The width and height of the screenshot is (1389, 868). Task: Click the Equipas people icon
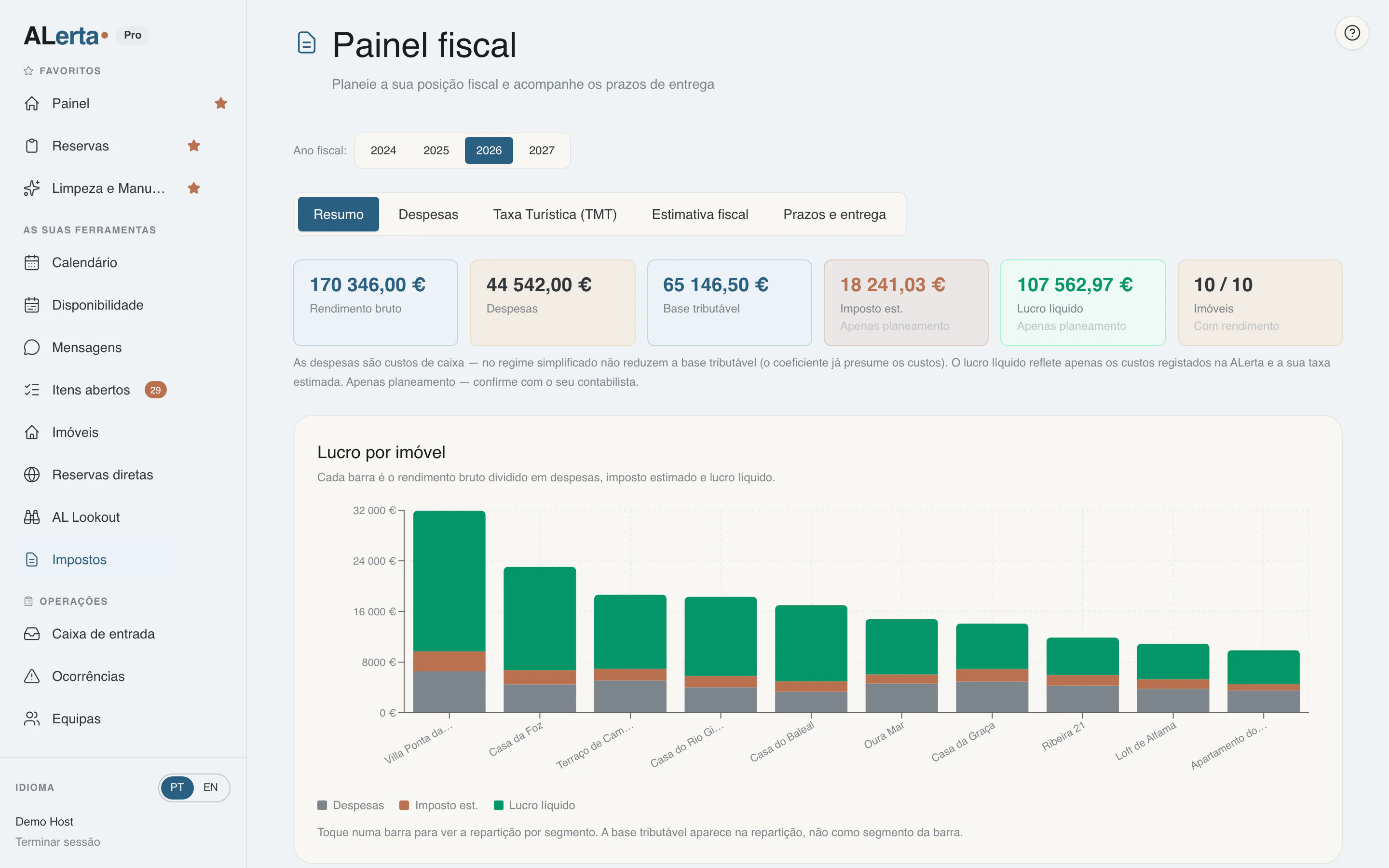click(x=31, y=719)
